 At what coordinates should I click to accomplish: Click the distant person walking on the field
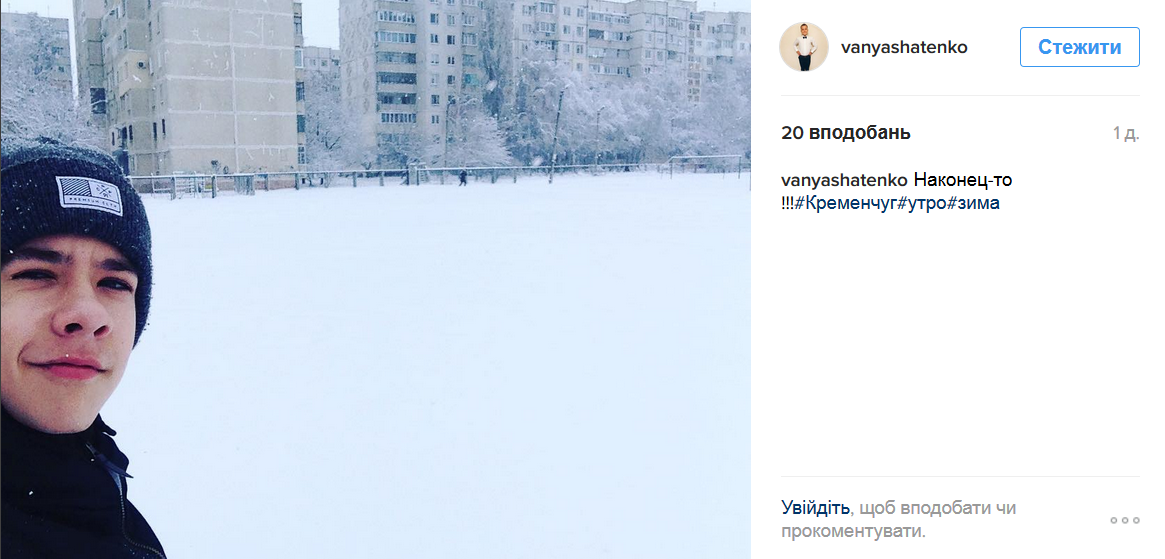coord(462,178)
